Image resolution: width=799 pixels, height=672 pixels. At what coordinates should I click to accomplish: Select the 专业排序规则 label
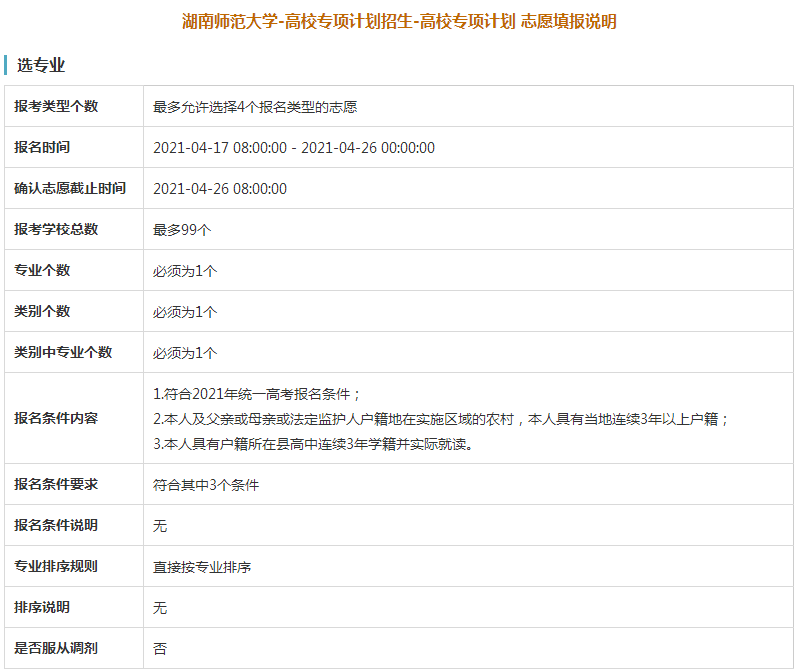(x=56, y=566)
